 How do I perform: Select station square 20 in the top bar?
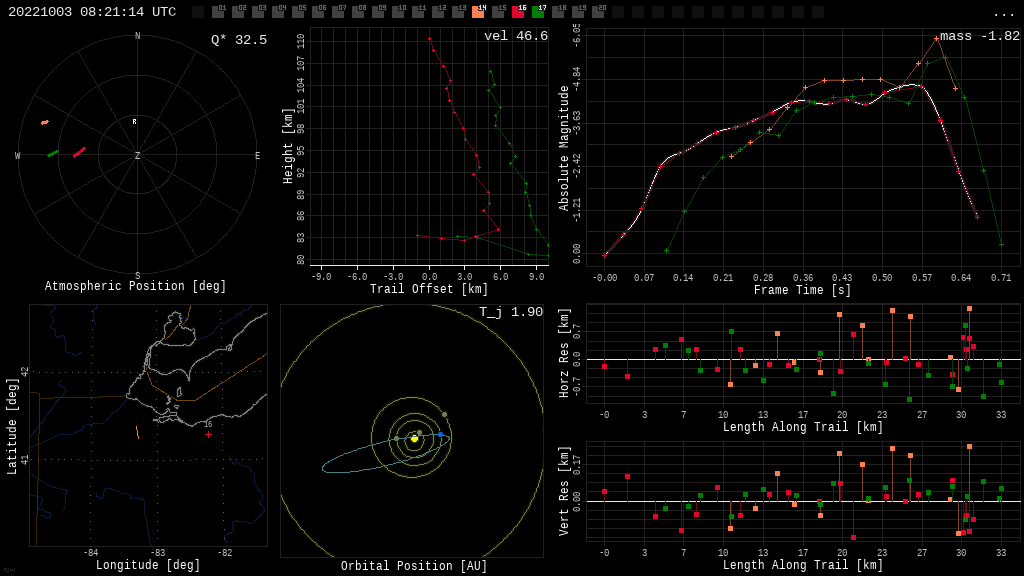click(x=598, y=11)
